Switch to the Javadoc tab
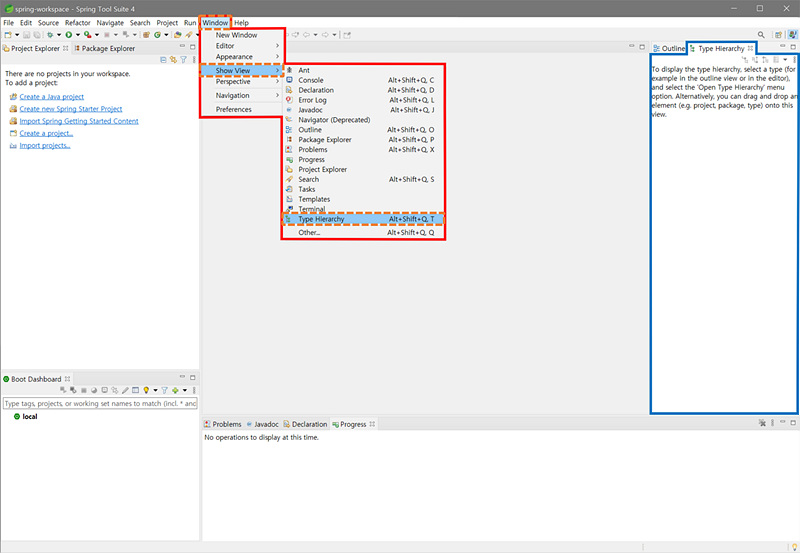The height and width of the screenshot is (553, 800). (x=262, y=424)
